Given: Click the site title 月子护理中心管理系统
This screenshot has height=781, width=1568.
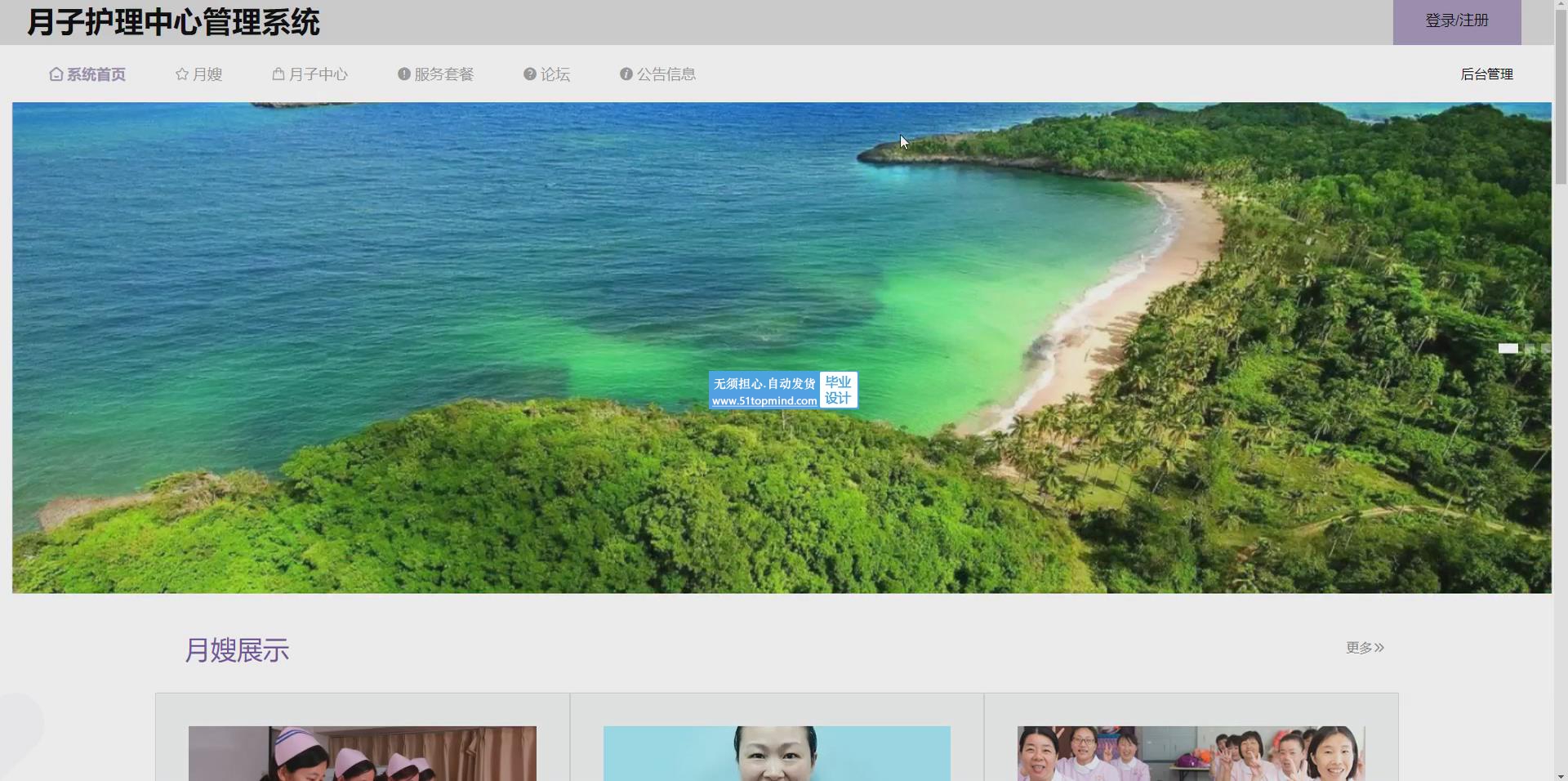Looking at the screenshot, I should 173,22.
